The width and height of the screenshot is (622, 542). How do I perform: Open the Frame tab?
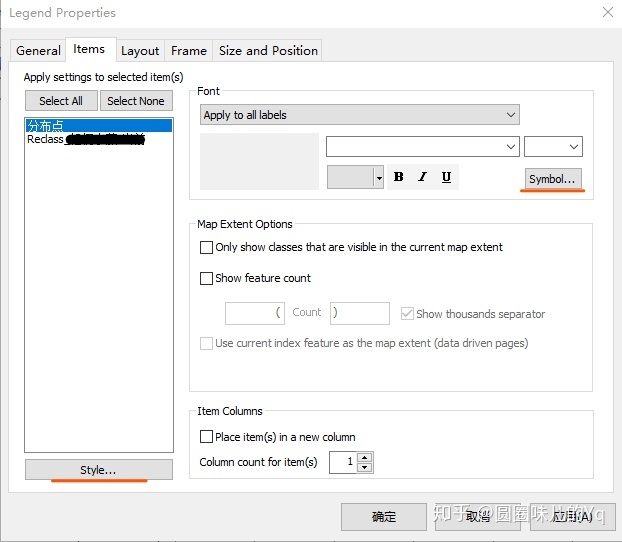click(189, 51)
